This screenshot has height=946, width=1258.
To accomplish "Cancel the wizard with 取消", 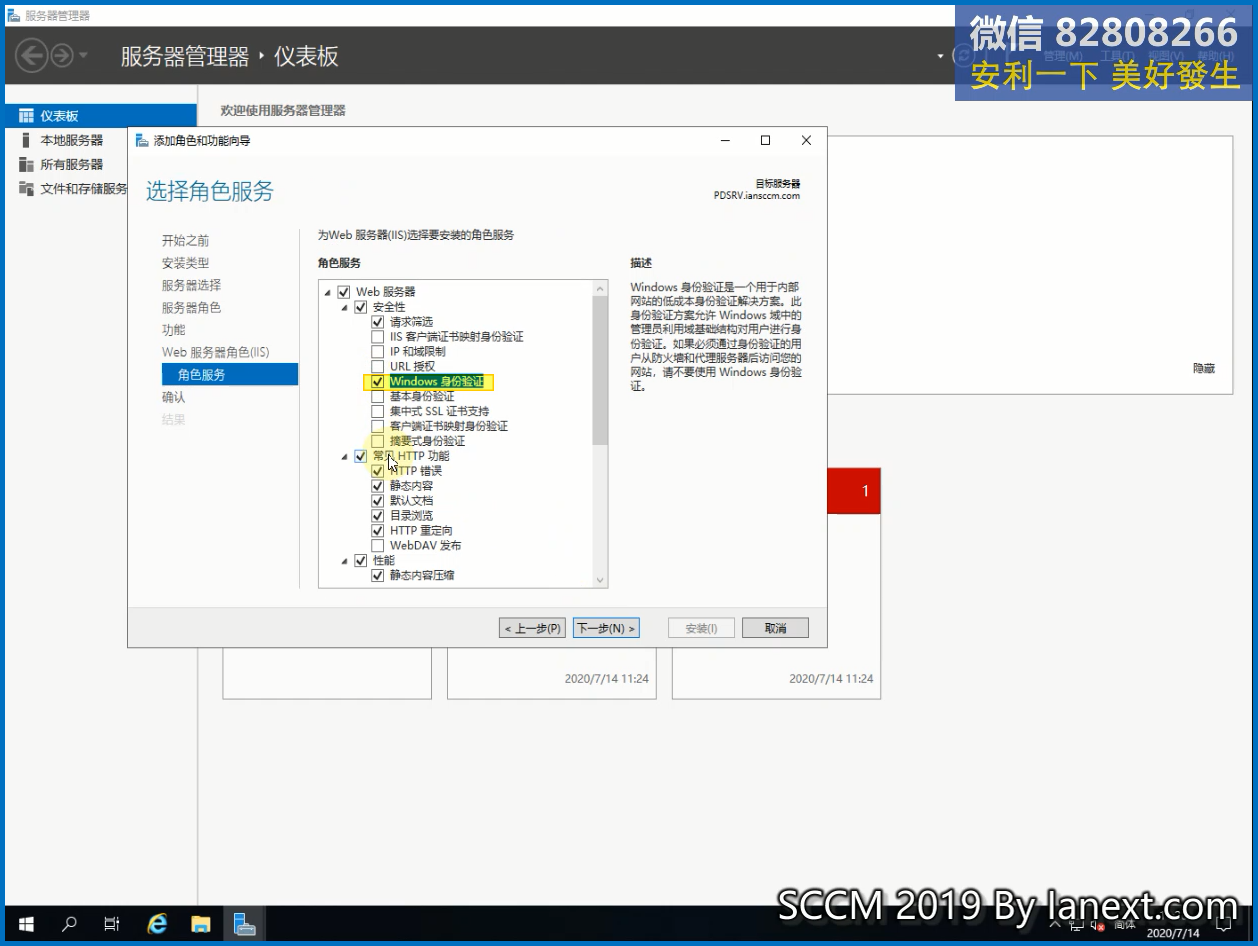I will (775, 628).
